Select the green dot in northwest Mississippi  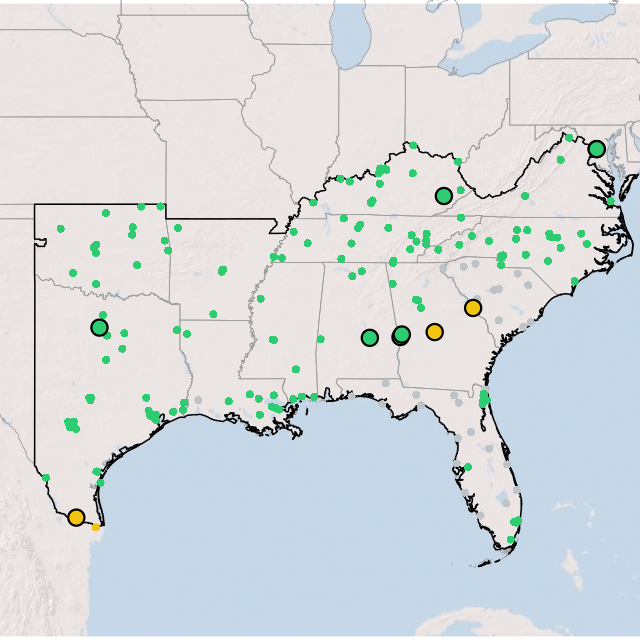pyautogui.click(x=261, y=299)
